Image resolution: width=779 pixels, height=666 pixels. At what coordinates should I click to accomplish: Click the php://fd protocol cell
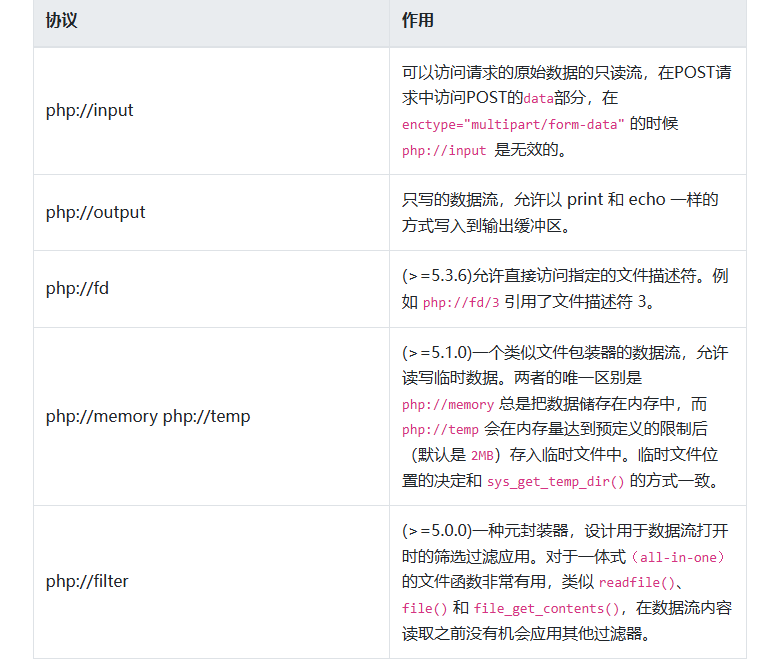77,288
